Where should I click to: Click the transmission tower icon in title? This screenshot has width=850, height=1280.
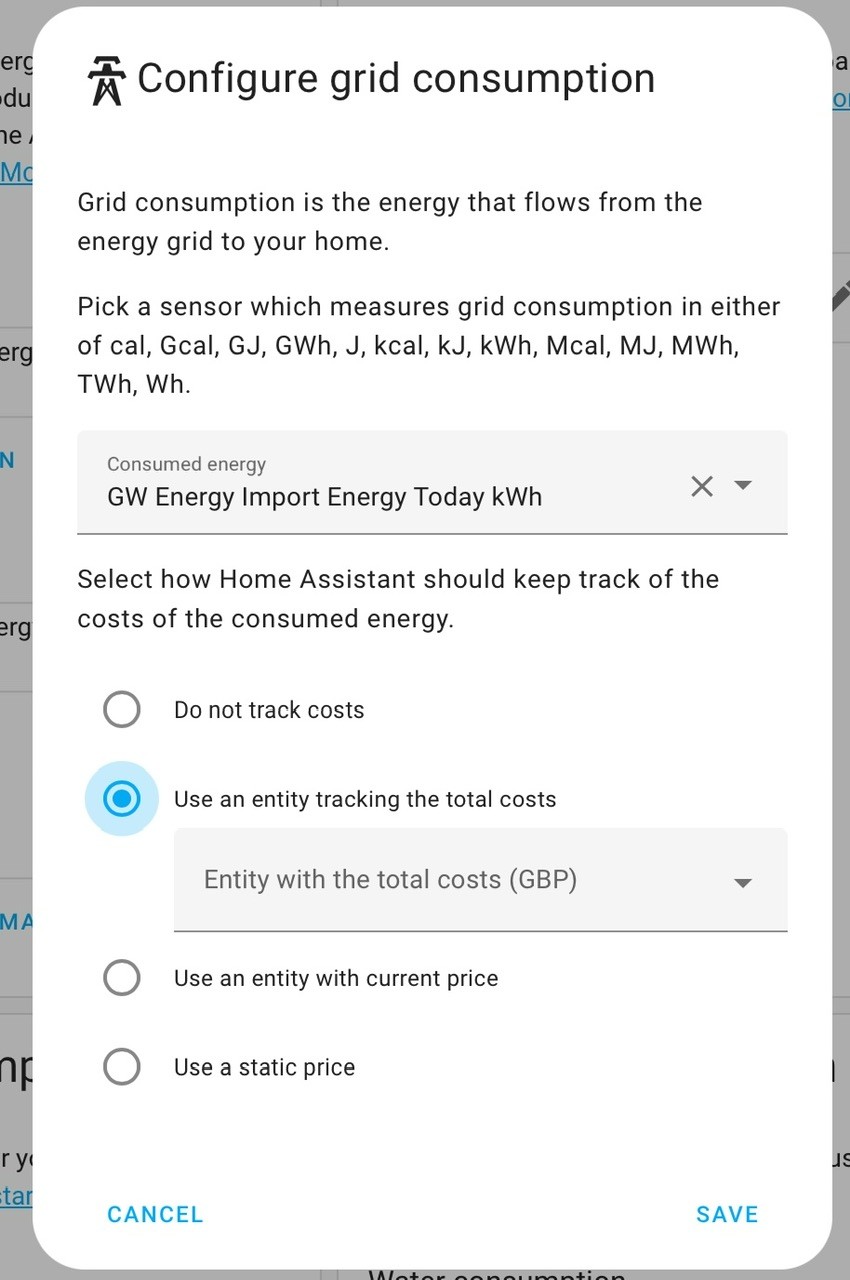point(105,80)
